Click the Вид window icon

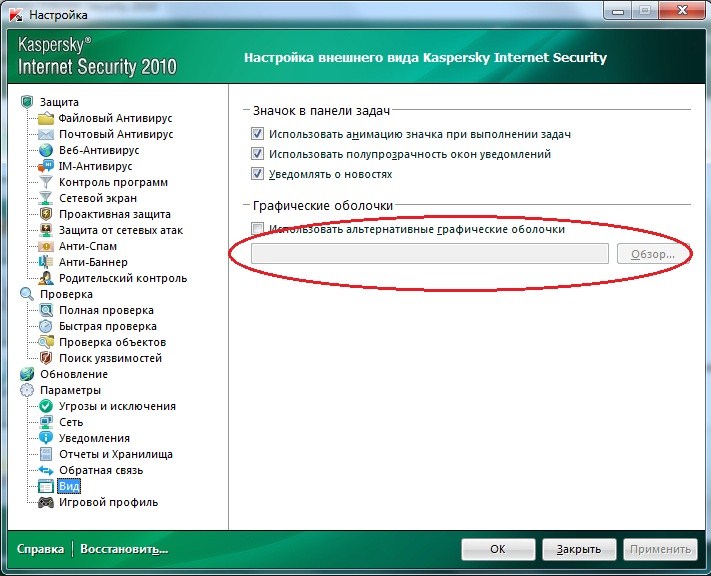(x=46, y=486)
